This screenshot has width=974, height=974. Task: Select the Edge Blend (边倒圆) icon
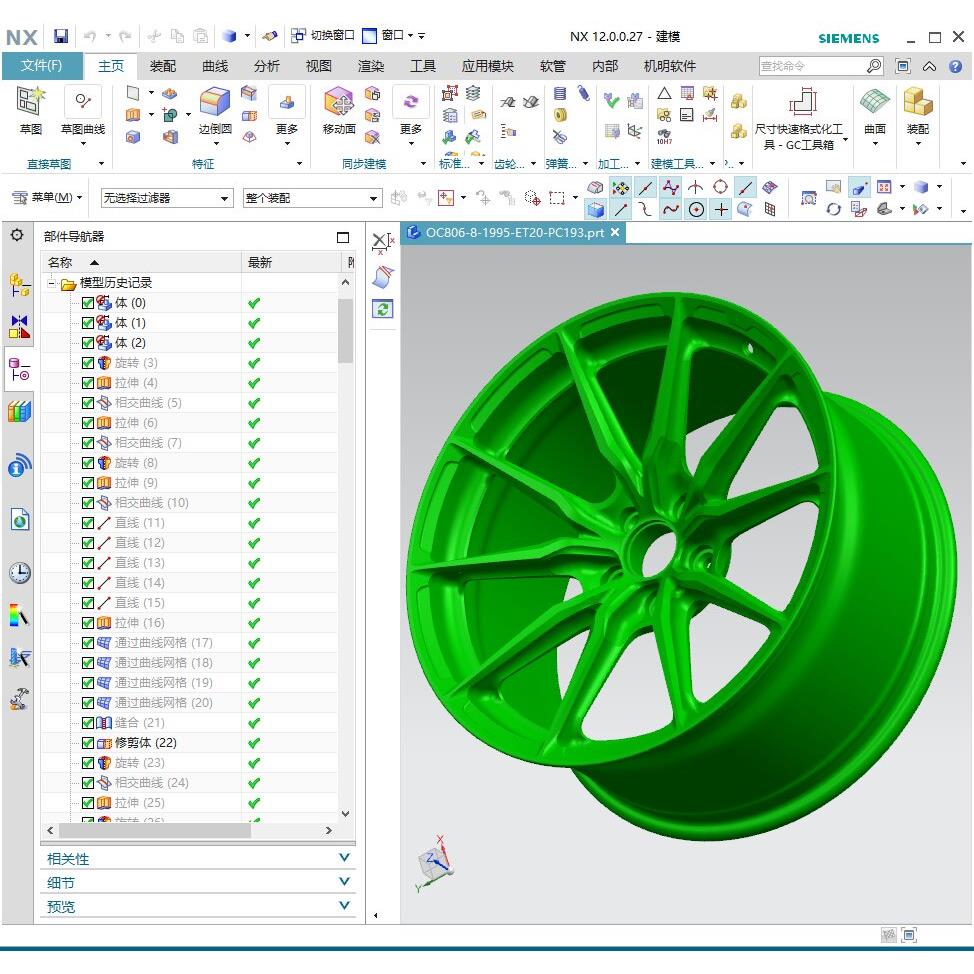point(215,101)
